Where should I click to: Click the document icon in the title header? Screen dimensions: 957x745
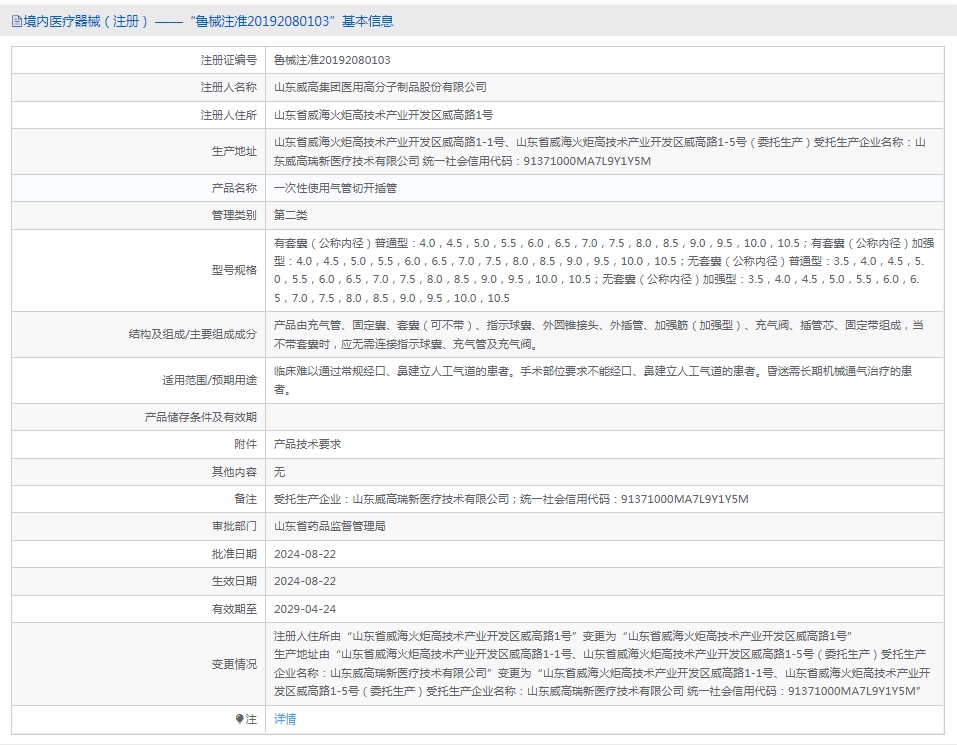point(16,21)
